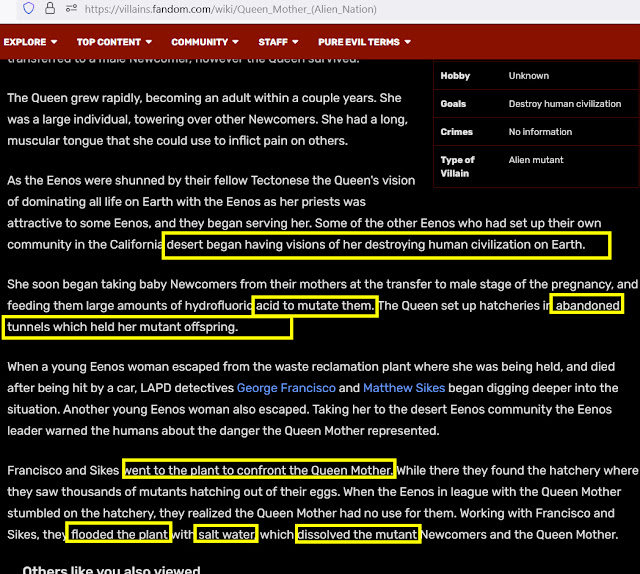Click the shield tracking protection icon
Screen dimensions: 640x574
tap(28, 8)
